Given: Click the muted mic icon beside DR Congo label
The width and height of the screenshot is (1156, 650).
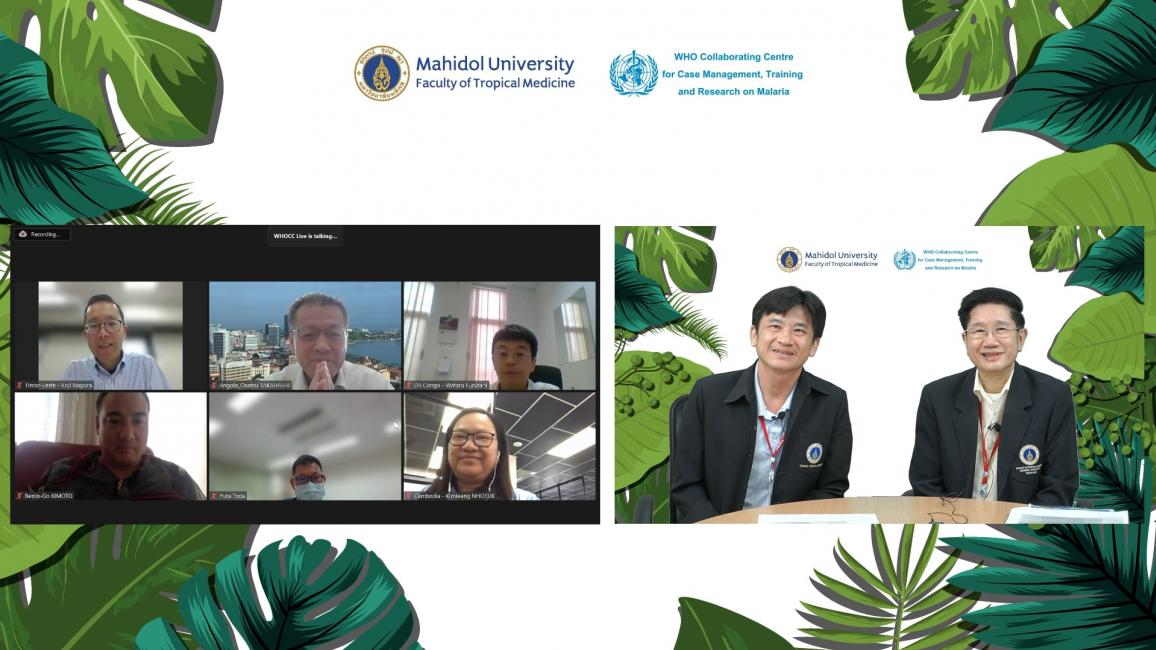Looking at the screenshot, I should click(408, 385).
